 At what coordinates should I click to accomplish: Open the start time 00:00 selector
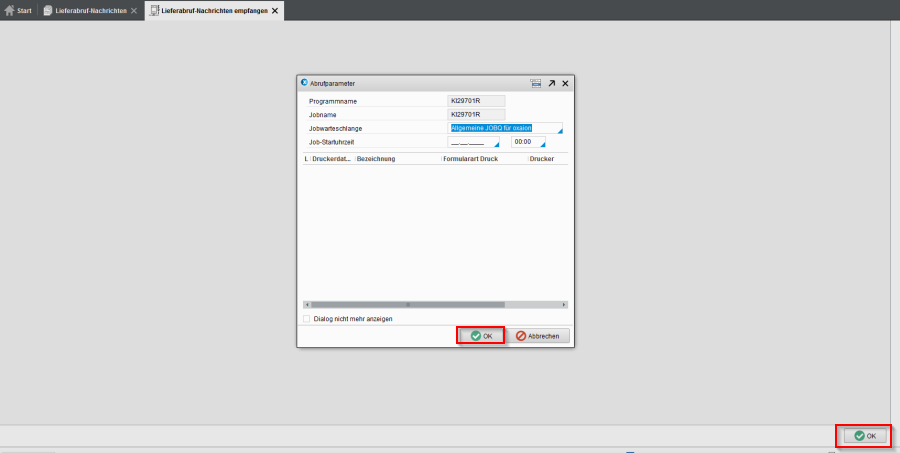coord(541,145)
